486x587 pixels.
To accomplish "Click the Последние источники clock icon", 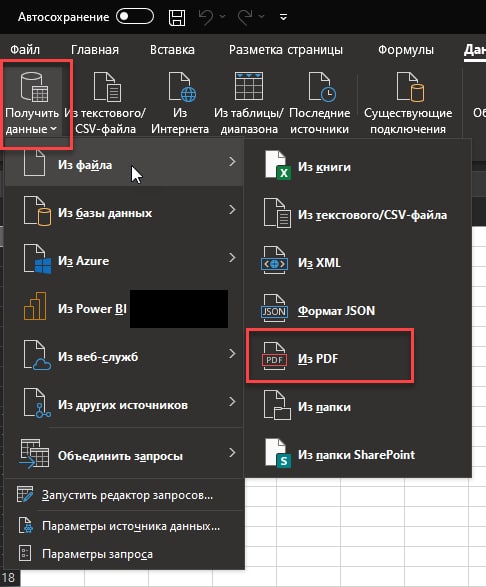I will (x=322, y=87).
